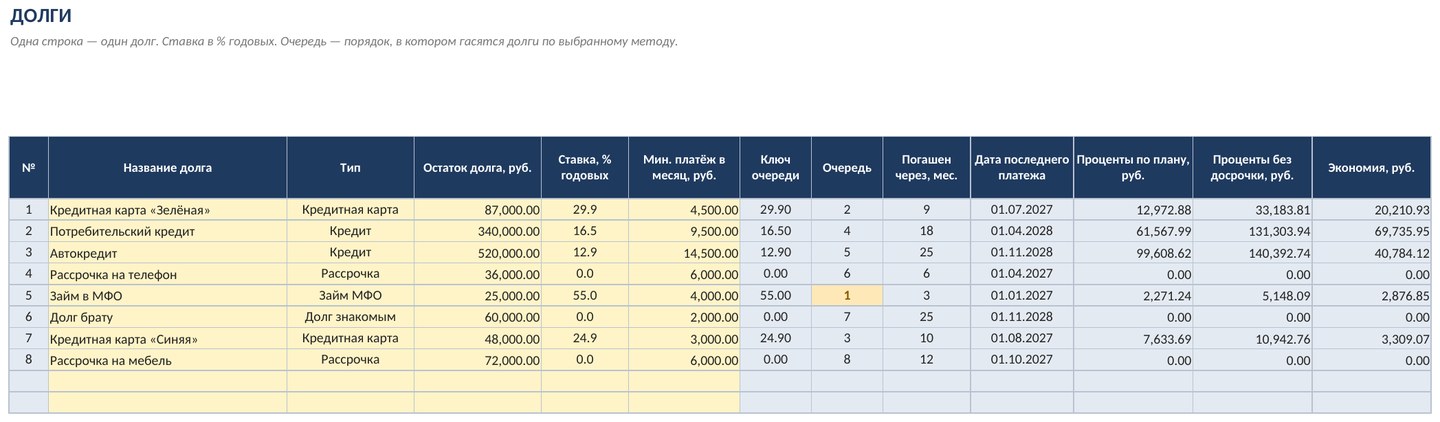
Task: Click the savings value 40,784.12
Action: pyautogui.click(x=1371, y=252)
